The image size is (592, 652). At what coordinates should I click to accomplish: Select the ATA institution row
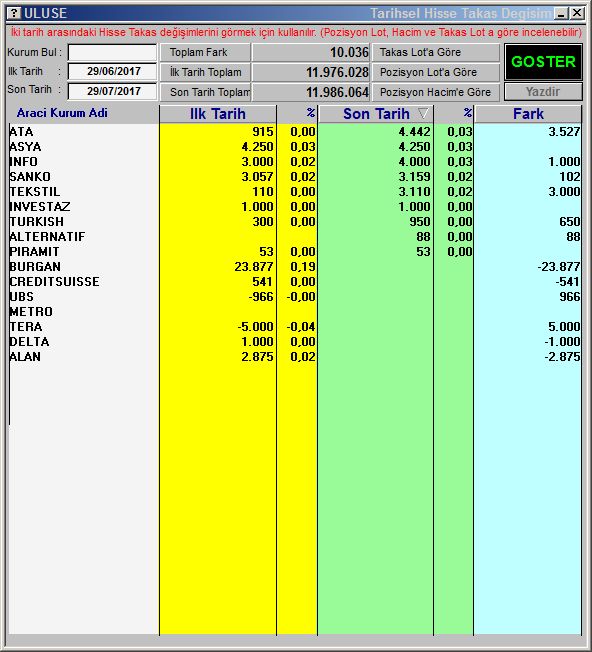coord(295,132)
